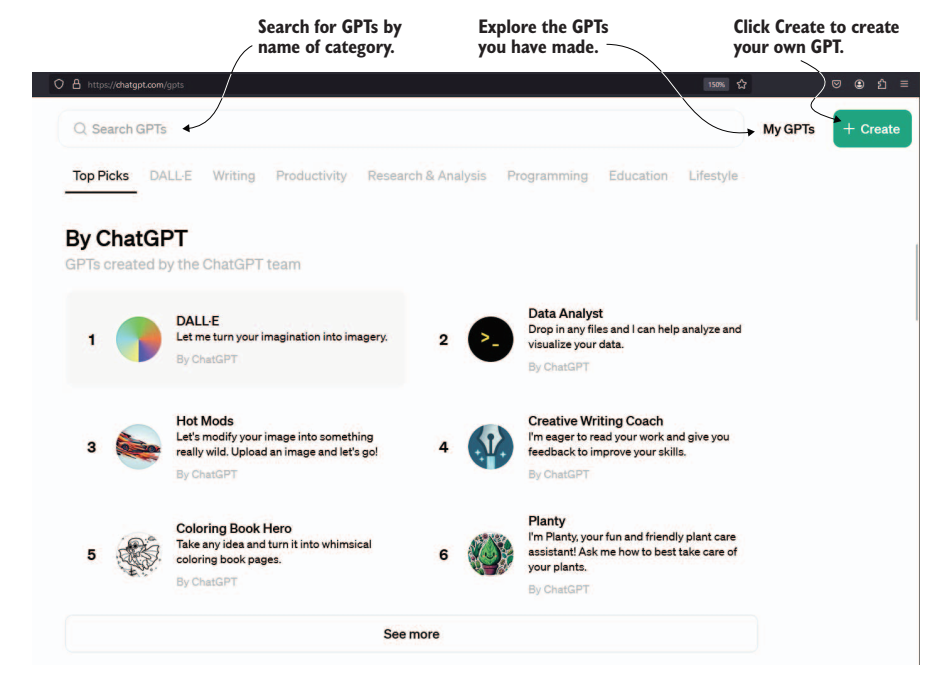The height and width of the screenshot is (674, 935).
Task: Choose the Coloring Book Hero sketch icon
Action: tap(138, 555)
